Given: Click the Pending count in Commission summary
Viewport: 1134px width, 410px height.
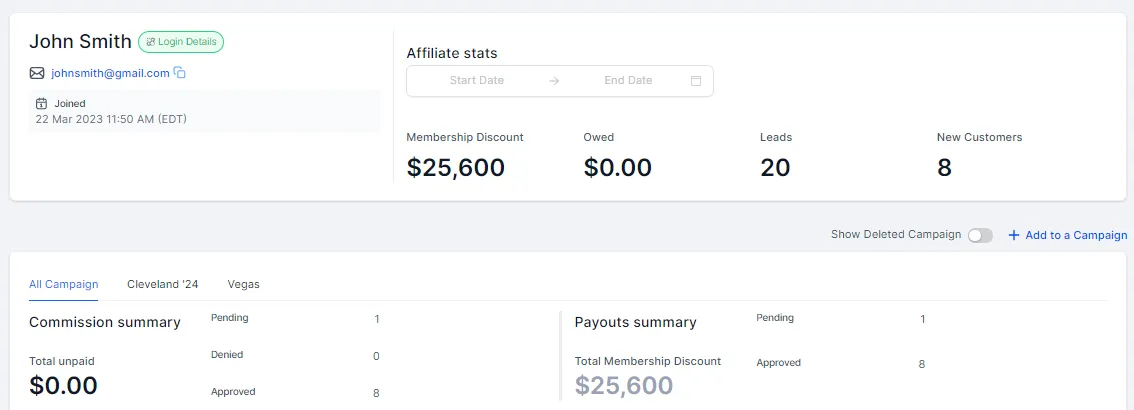Looking at the screenshot, I should [377, 319].
